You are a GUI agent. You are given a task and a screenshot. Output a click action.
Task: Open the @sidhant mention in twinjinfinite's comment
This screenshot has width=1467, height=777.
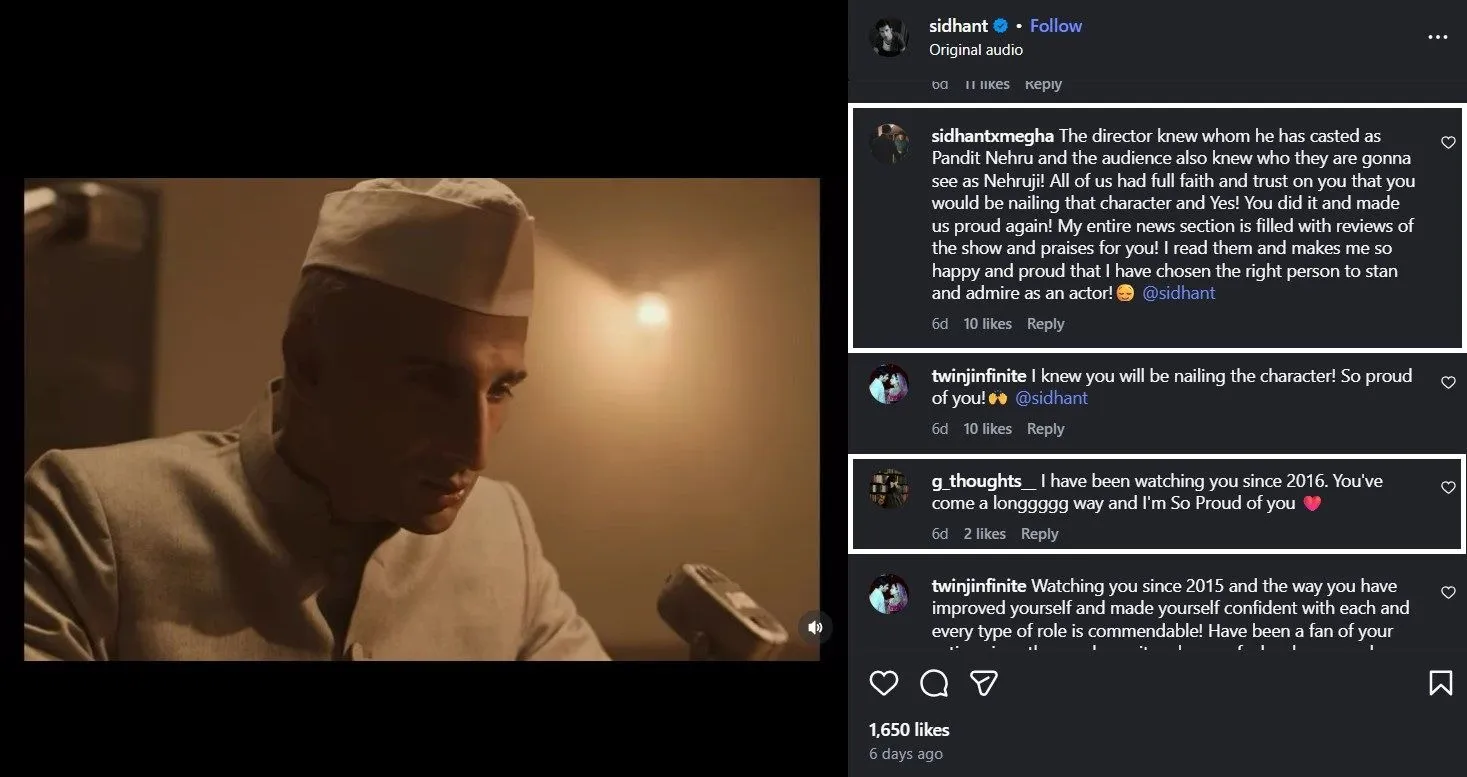tap(1051, 398)
